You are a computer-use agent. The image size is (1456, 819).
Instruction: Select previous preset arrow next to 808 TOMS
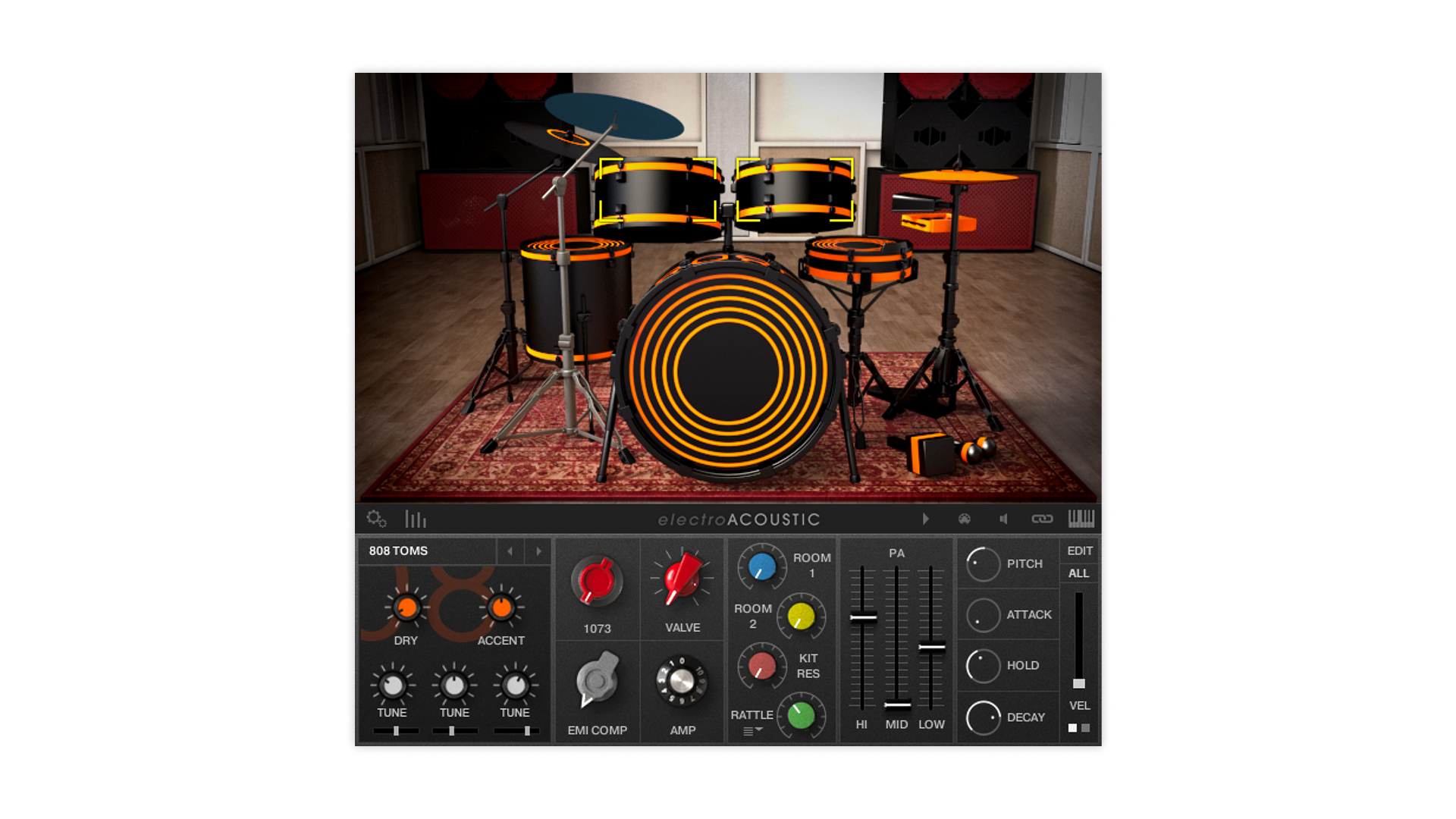[510, 551]
